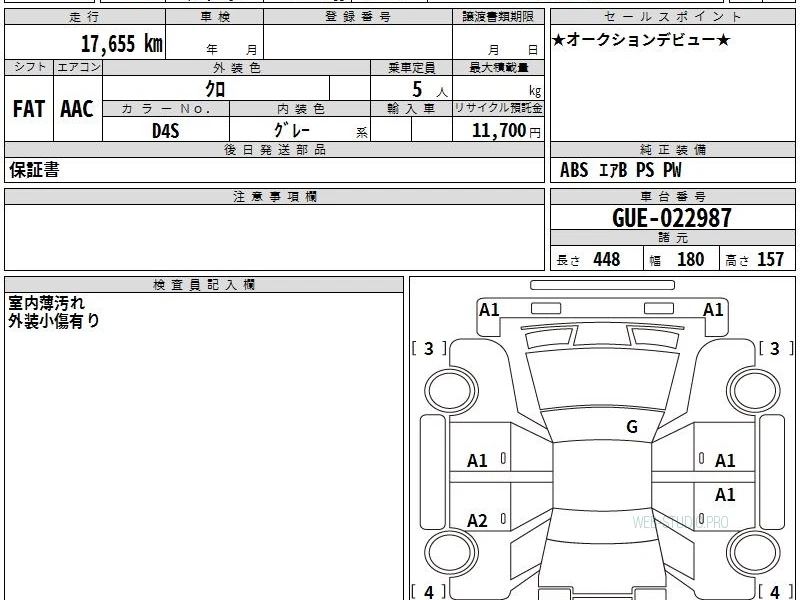Click the 検査員記入欄 header
The width and height of the screenshot is (800, 600).
click(x=204, y=285)
